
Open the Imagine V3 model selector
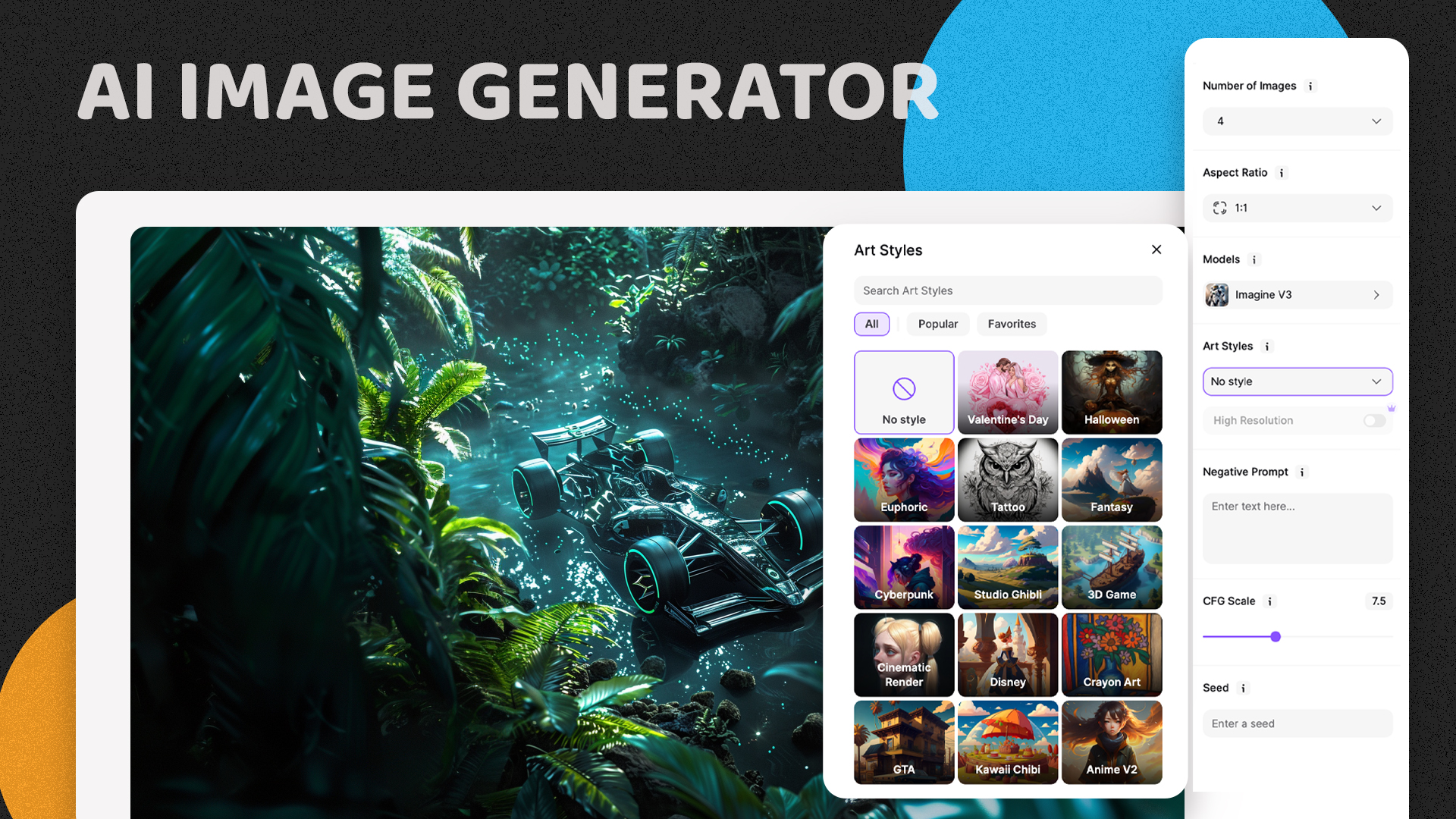tap(1297, 294)
